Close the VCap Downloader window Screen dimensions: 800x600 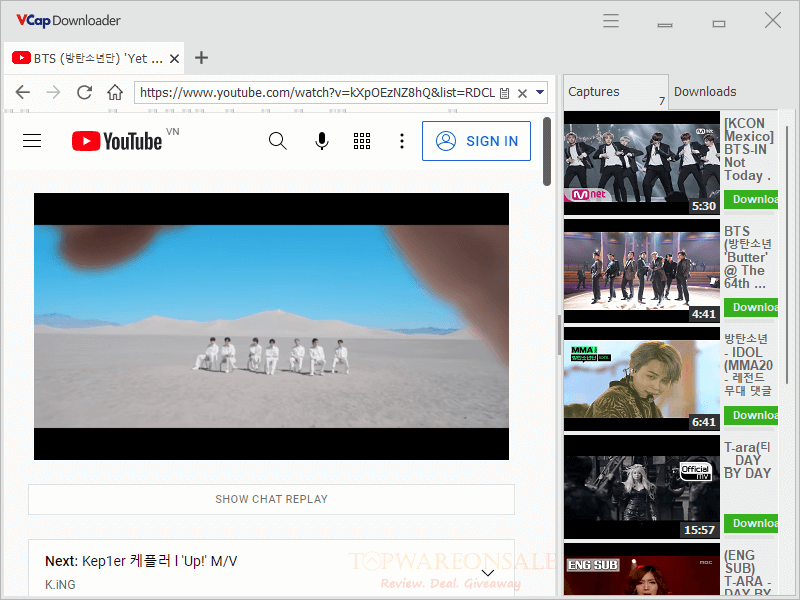773,21
